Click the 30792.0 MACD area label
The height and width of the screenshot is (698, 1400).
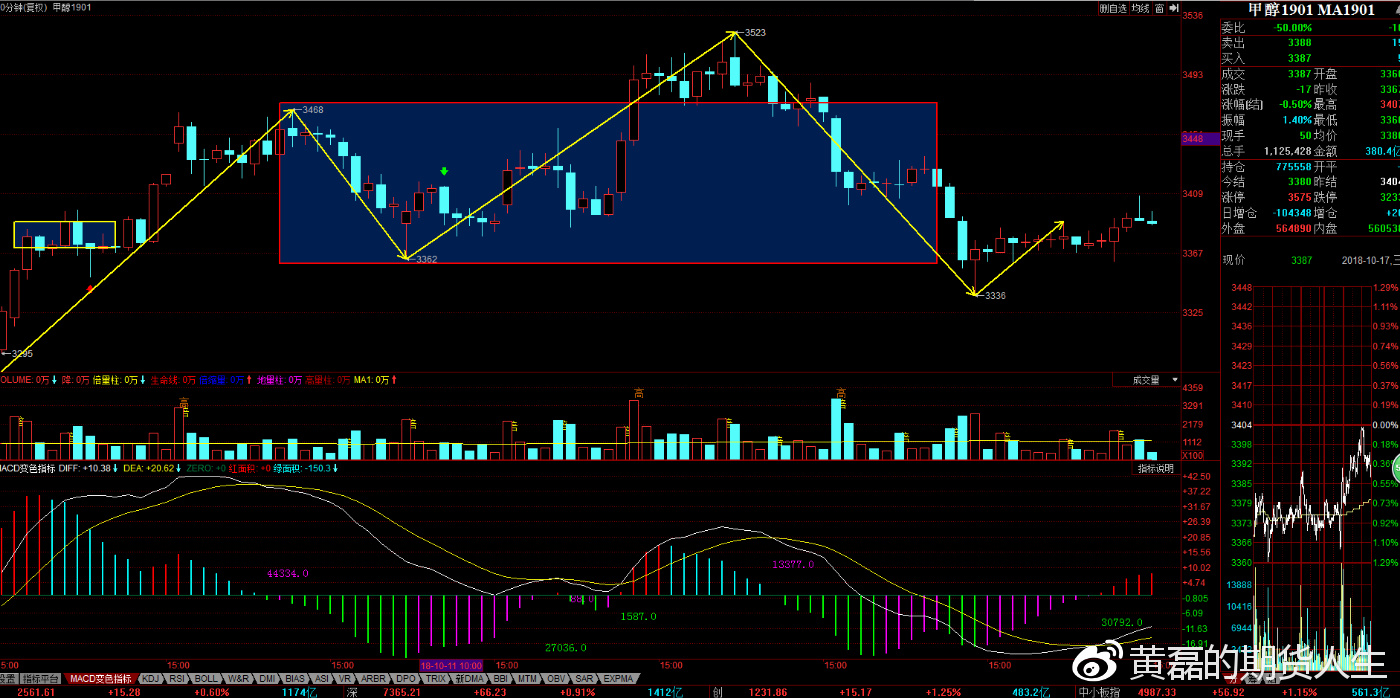point(1121,622)
